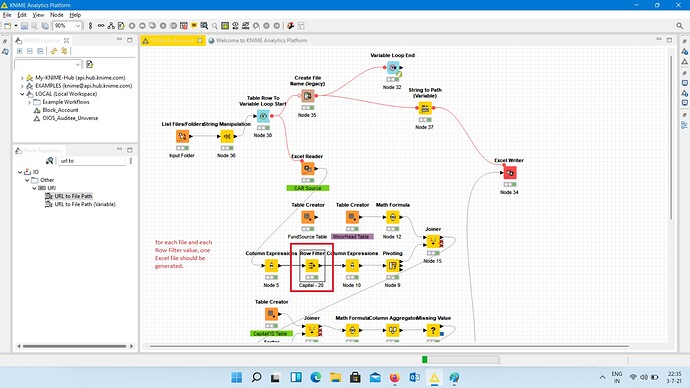Open File Explorer from the taskbar
Image resolution: width=690 pixels, height=388 pixels.
[336, 377]
